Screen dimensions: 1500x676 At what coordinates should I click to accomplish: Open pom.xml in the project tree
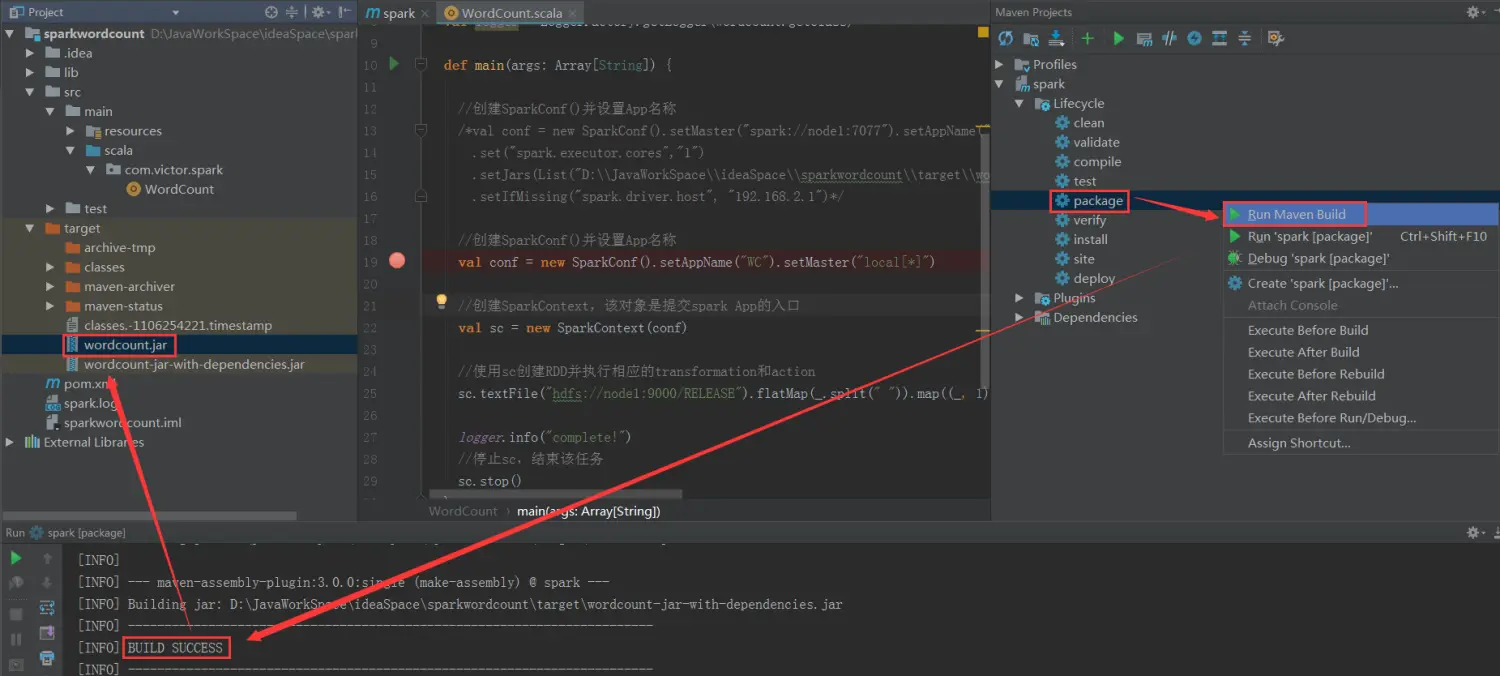click(x=82, y=384)
